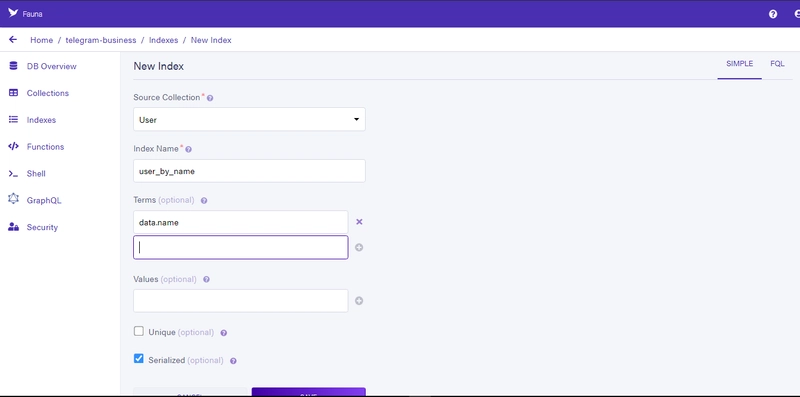Go back using the left arrow
The width and height of the screenshot is (800, 397).
[13, 39]
